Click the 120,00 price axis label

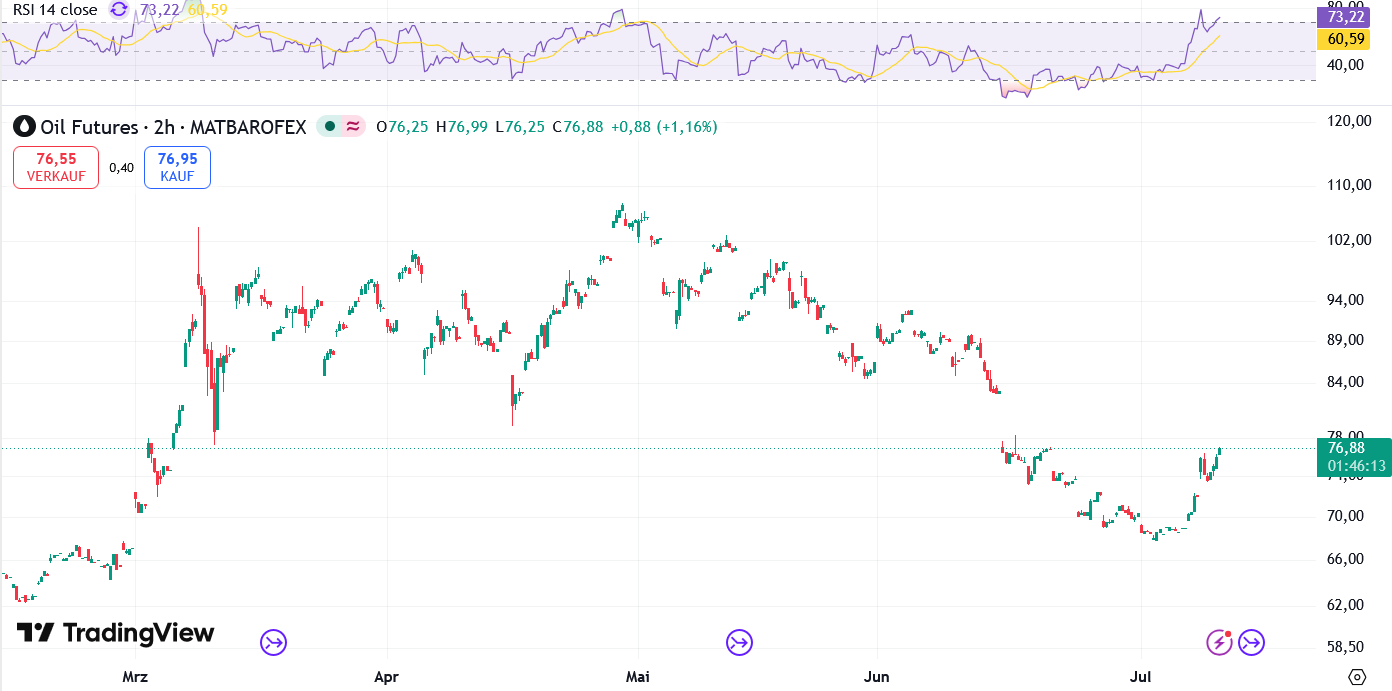click(1349, 121)
